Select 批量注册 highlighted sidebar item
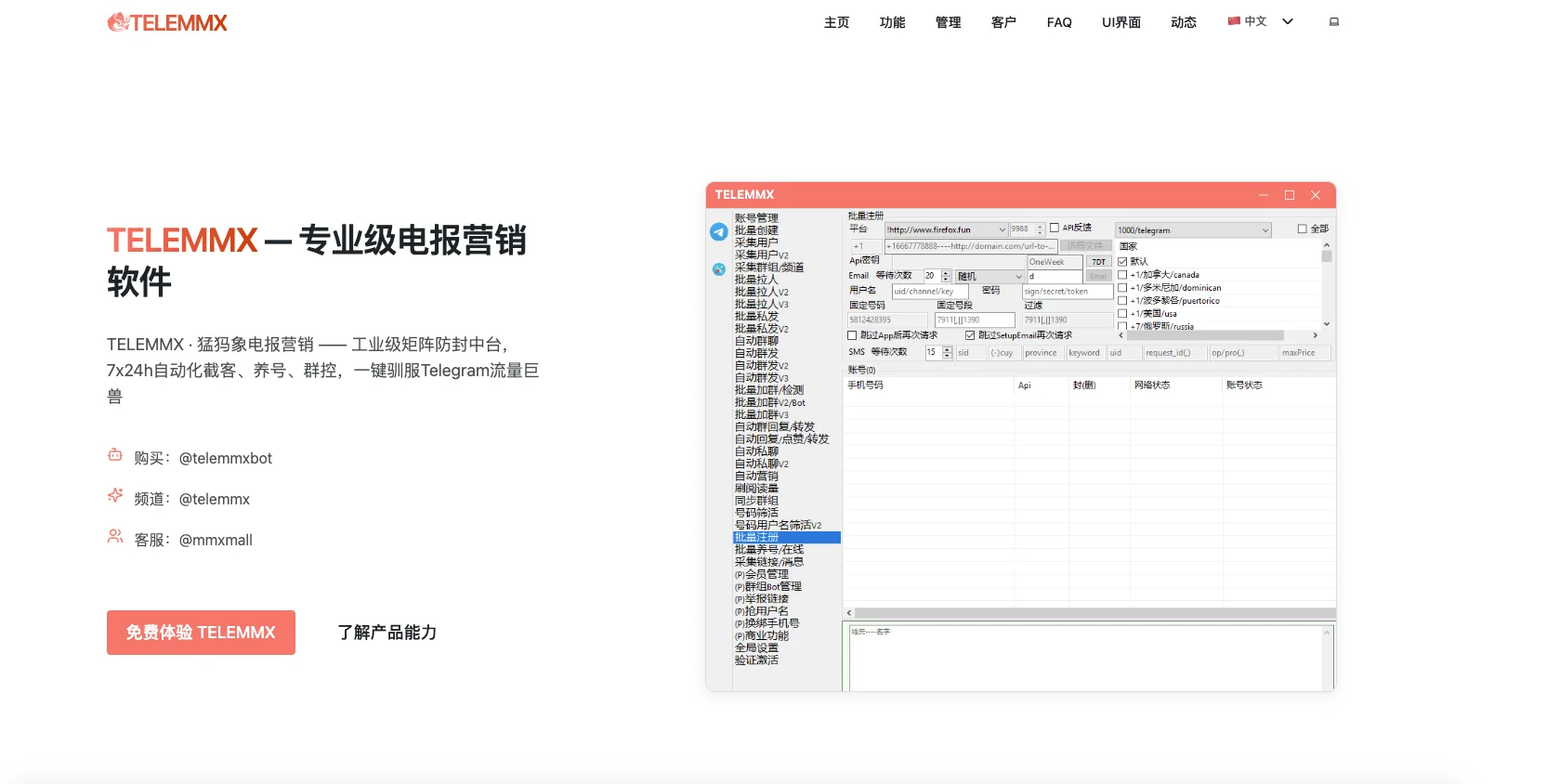 [x=787, y=538]
